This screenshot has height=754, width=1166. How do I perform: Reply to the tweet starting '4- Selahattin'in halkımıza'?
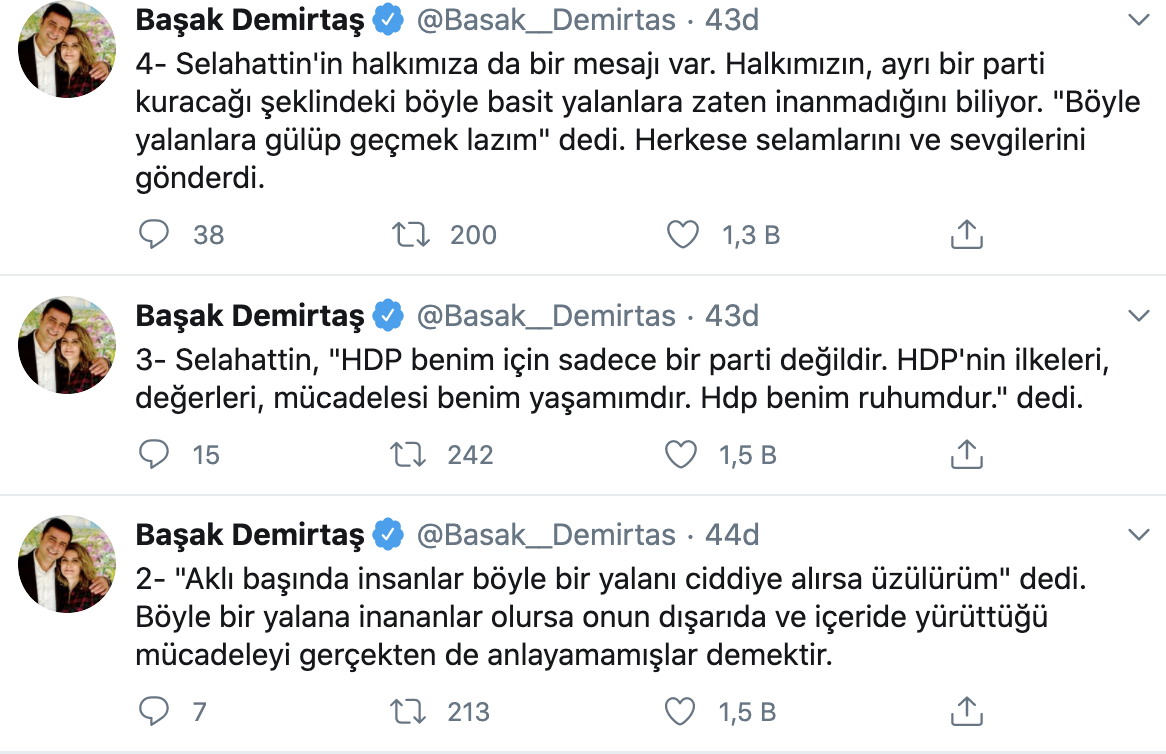tap(153, 235)
